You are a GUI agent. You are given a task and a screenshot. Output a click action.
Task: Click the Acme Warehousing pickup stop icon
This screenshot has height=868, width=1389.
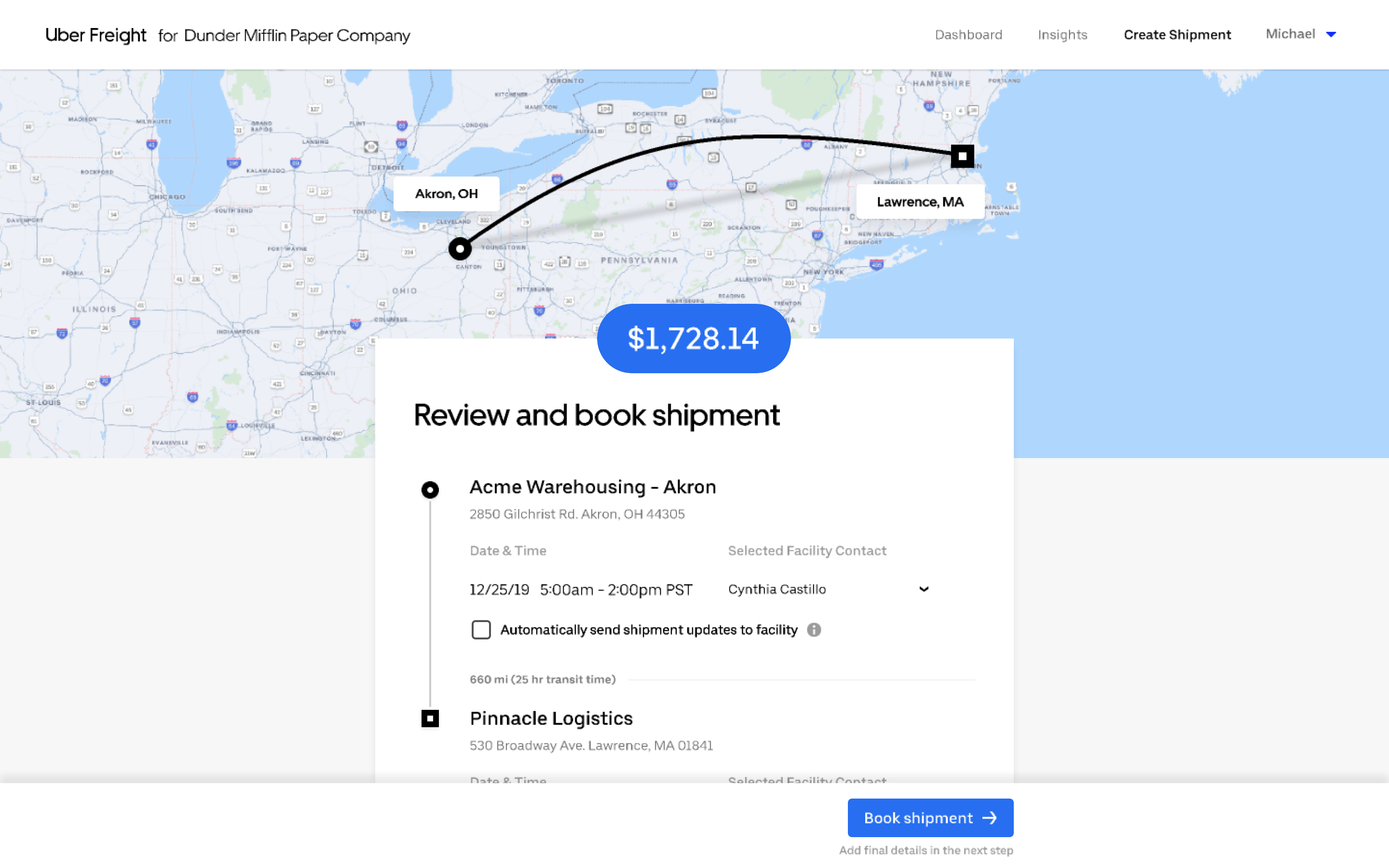(x=430, y=489)
